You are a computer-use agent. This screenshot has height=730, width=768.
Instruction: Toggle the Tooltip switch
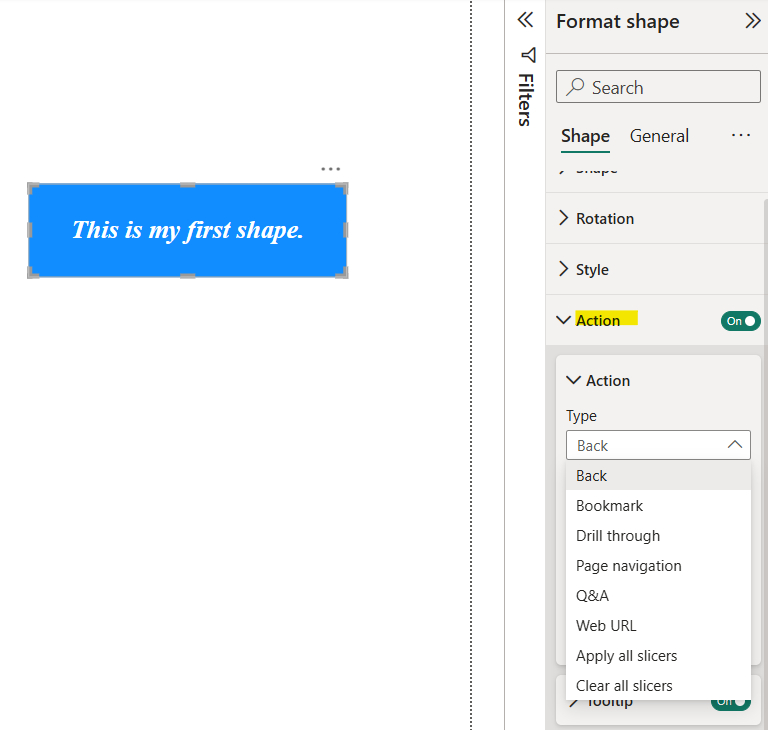(x=731, y=702)
